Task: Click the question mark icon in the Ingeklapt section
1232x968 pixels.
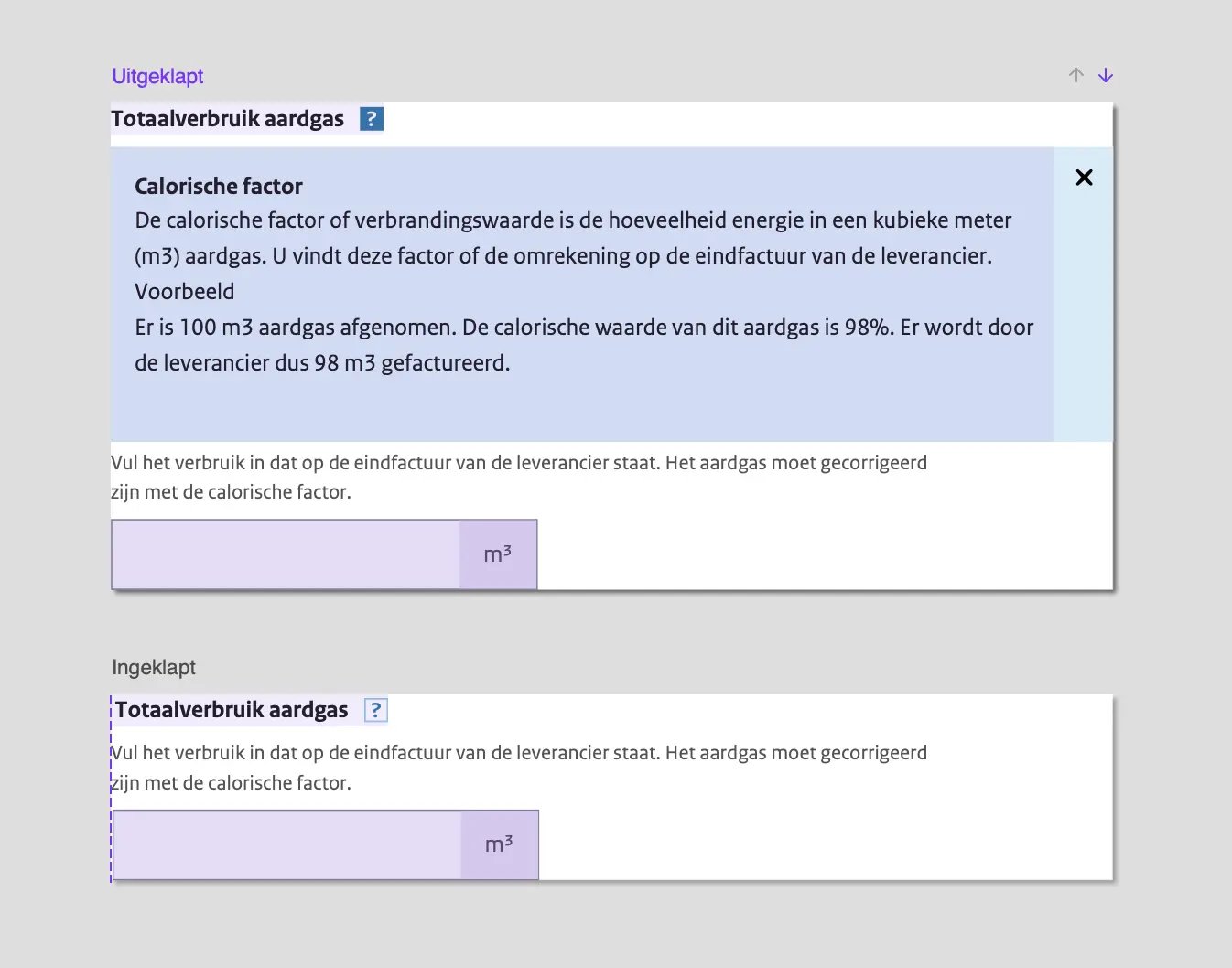Action: pyautogui.click(x=374, y=709)
